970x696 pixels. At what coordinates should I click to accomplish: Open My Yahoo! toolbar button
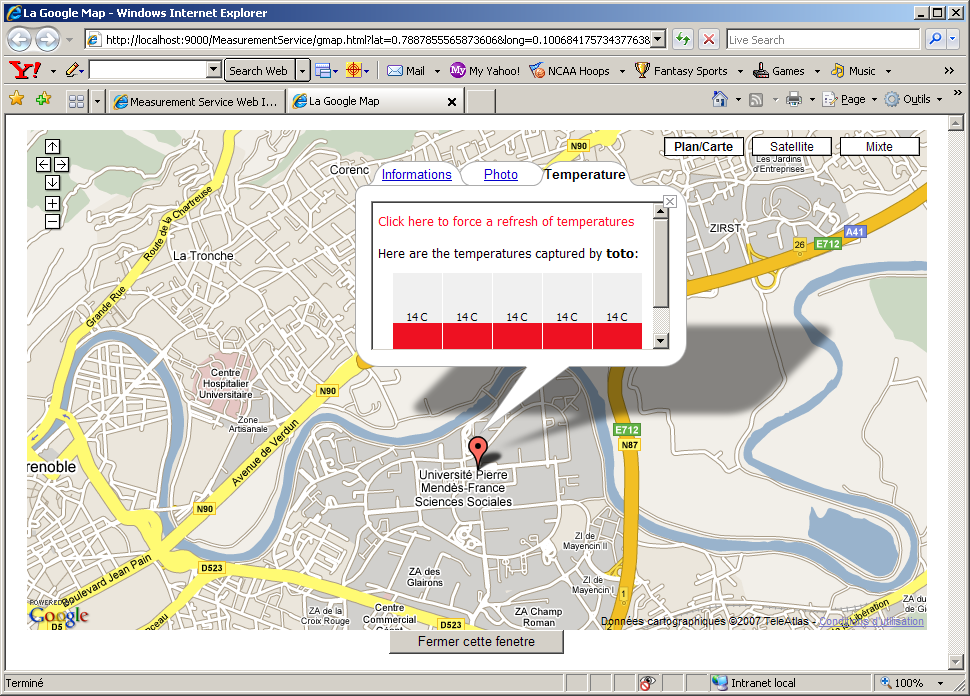[485, 71]
